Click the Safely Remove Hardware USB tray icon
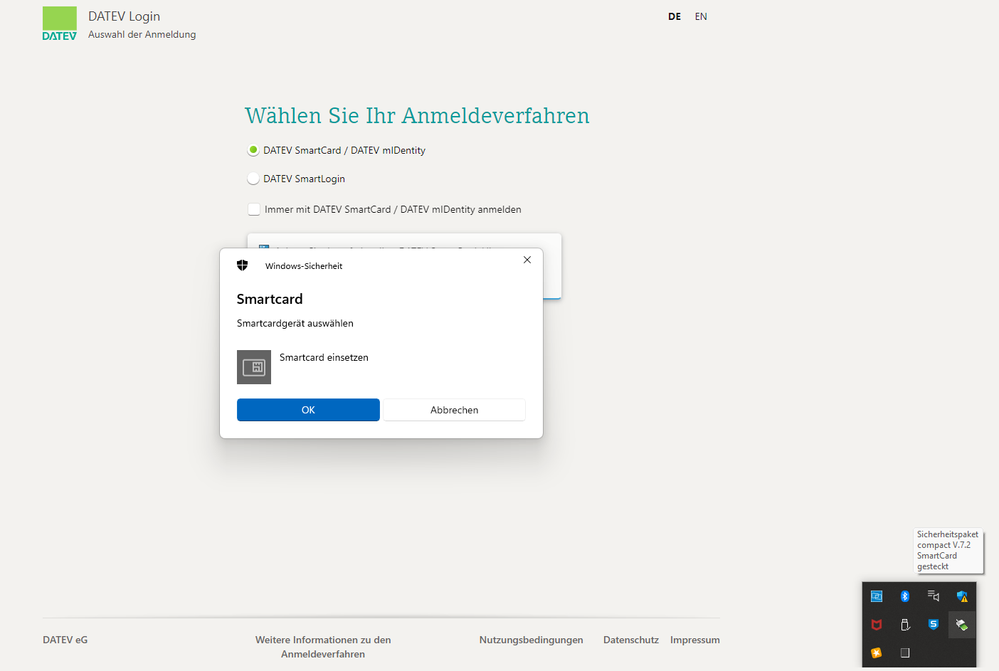This screenshot has width=999, height=671. tap(905, 624)
